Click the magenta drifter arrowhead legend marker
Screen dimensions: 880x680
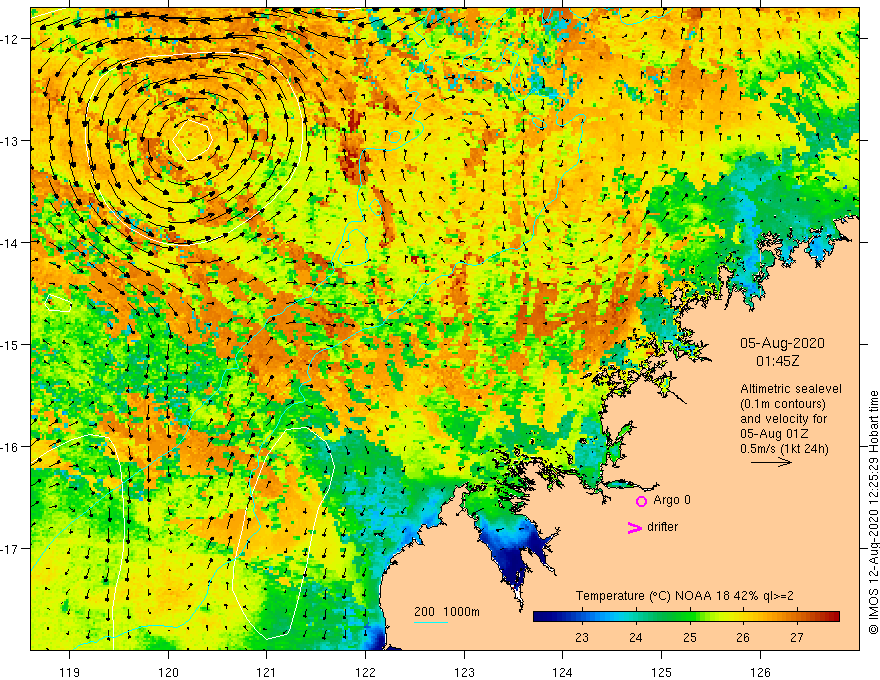[635, 527]
